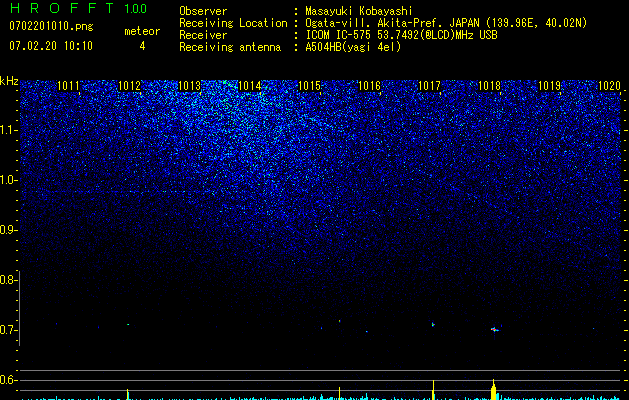Click the bright meteor echo near 1018
The image size is (629, 400).
494,330
